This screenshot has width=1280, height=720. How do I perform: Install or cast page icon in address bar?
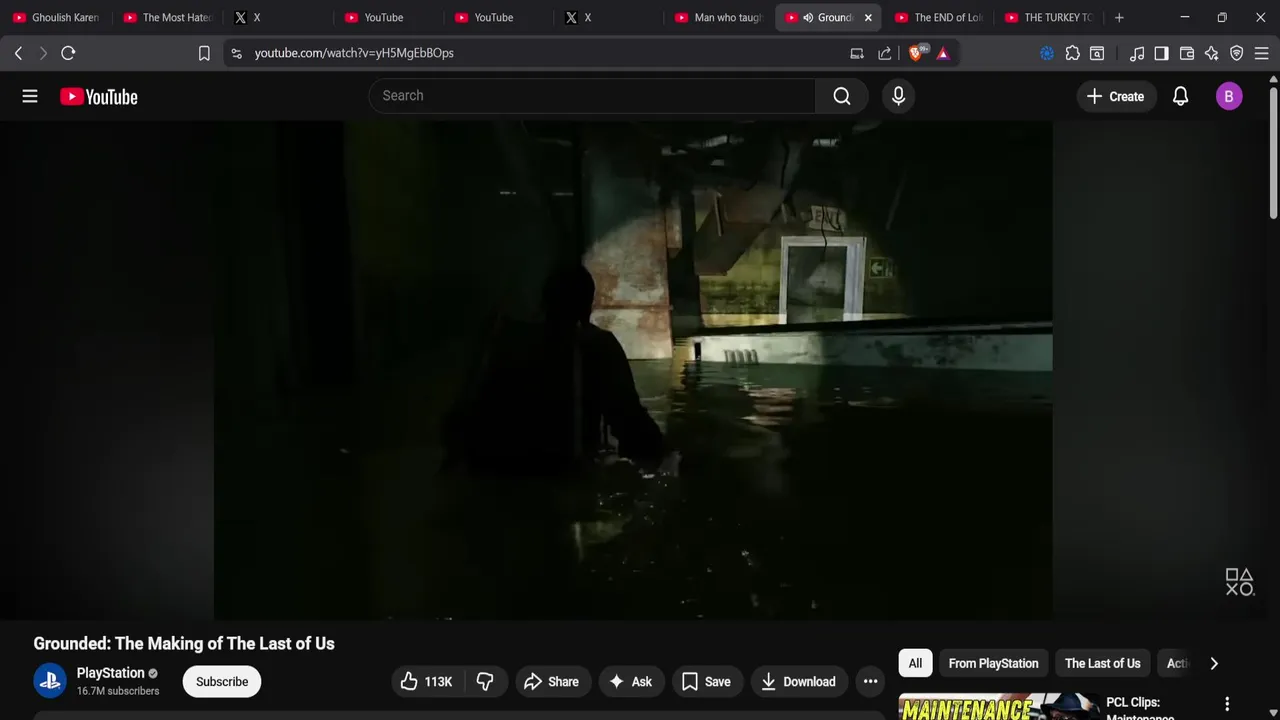857,53
